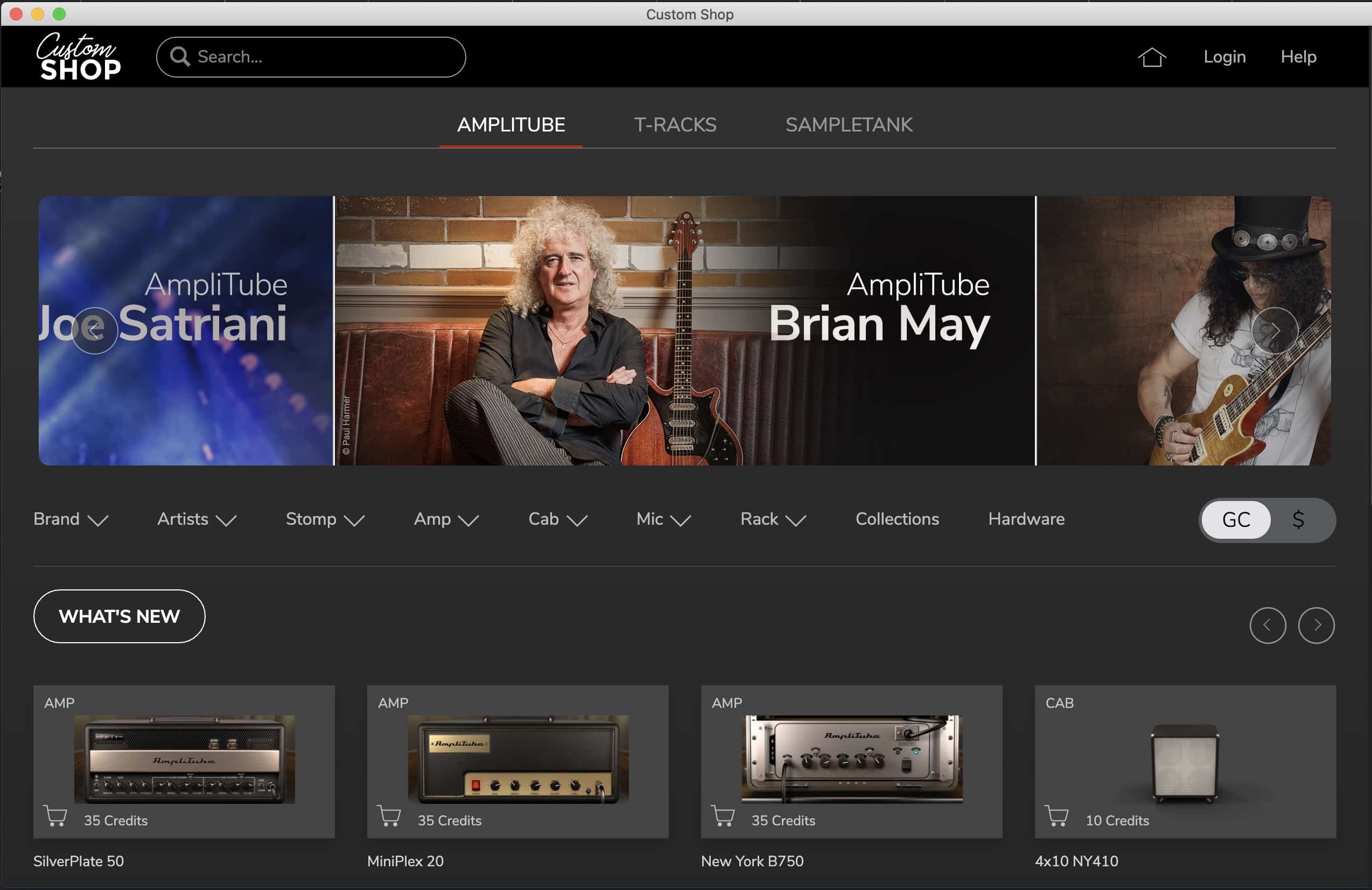Switch pricing to Gear Credits (GC)
The height and width of the screenshot is (890, 1372).
coord(1236,520)
